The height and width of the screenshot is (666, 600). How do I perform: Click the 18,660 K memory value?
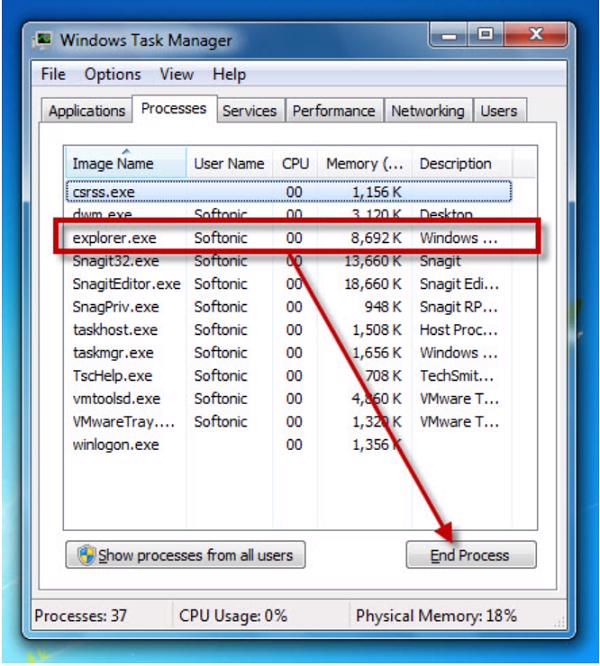click(373, 284)
